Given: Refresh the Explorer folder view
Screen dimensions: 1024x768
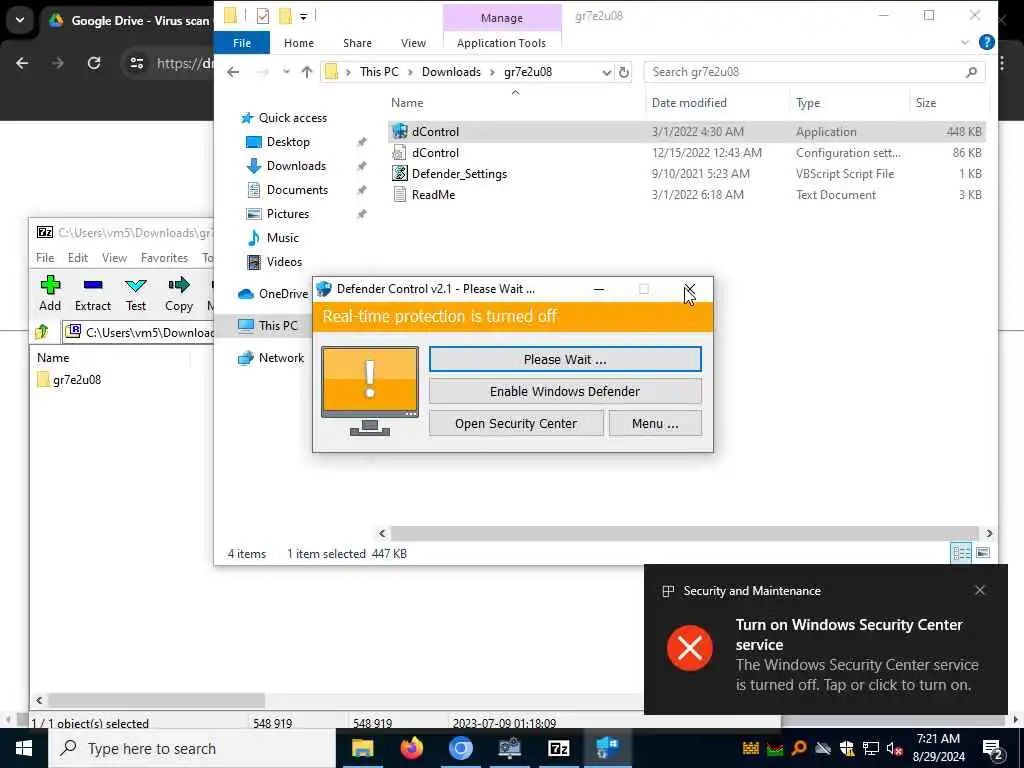Looking at the screenshot, I should tap(624, 72).
